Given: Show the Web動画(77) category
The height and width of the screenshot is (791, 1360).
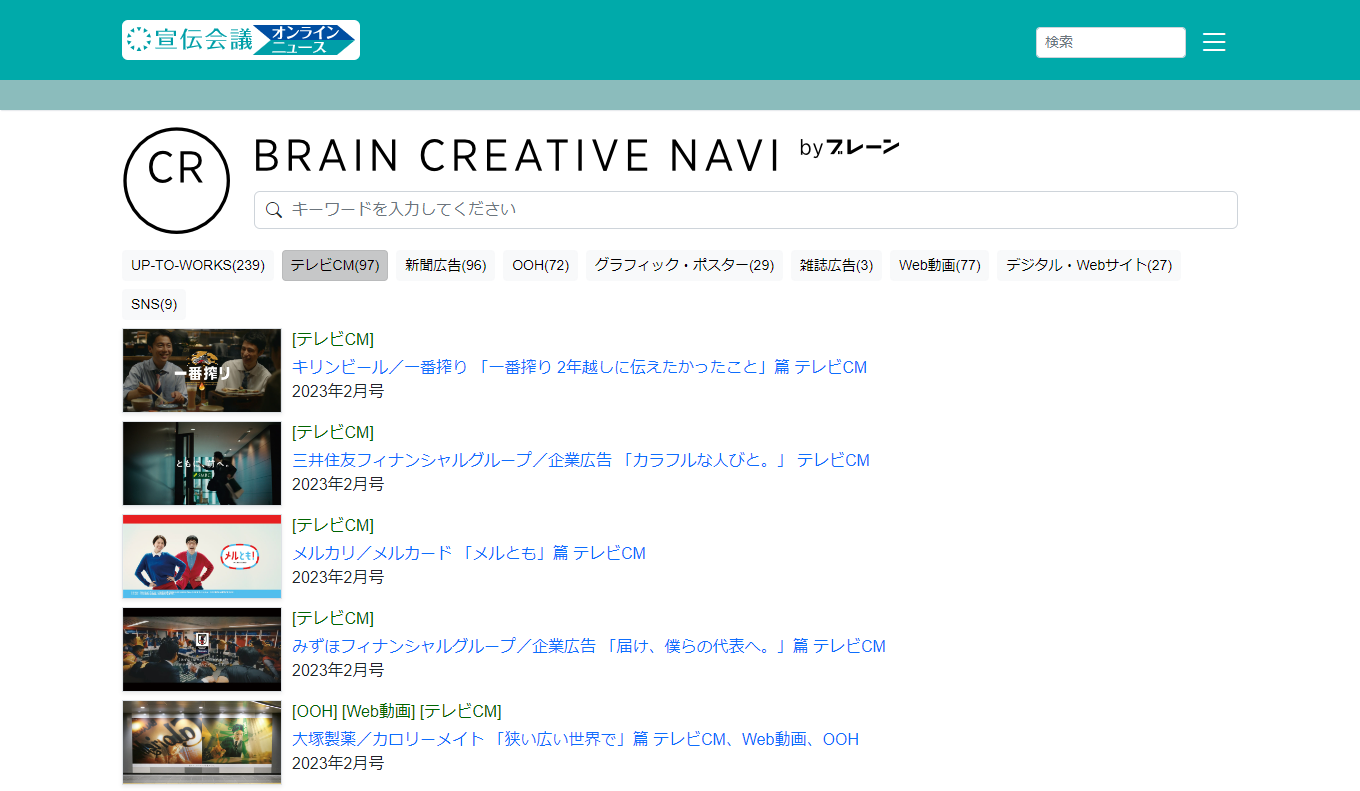Looking at the screenshot, I should pos(940,265).
